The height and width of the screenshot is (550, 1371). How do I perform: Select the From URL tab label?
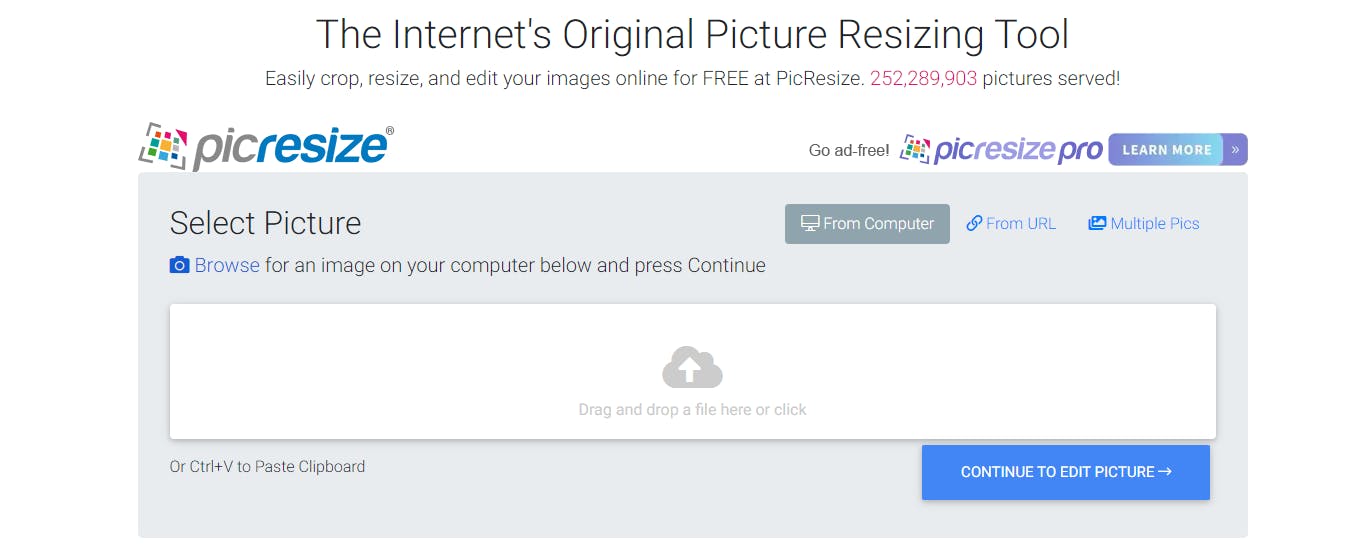click(1020, 224)
